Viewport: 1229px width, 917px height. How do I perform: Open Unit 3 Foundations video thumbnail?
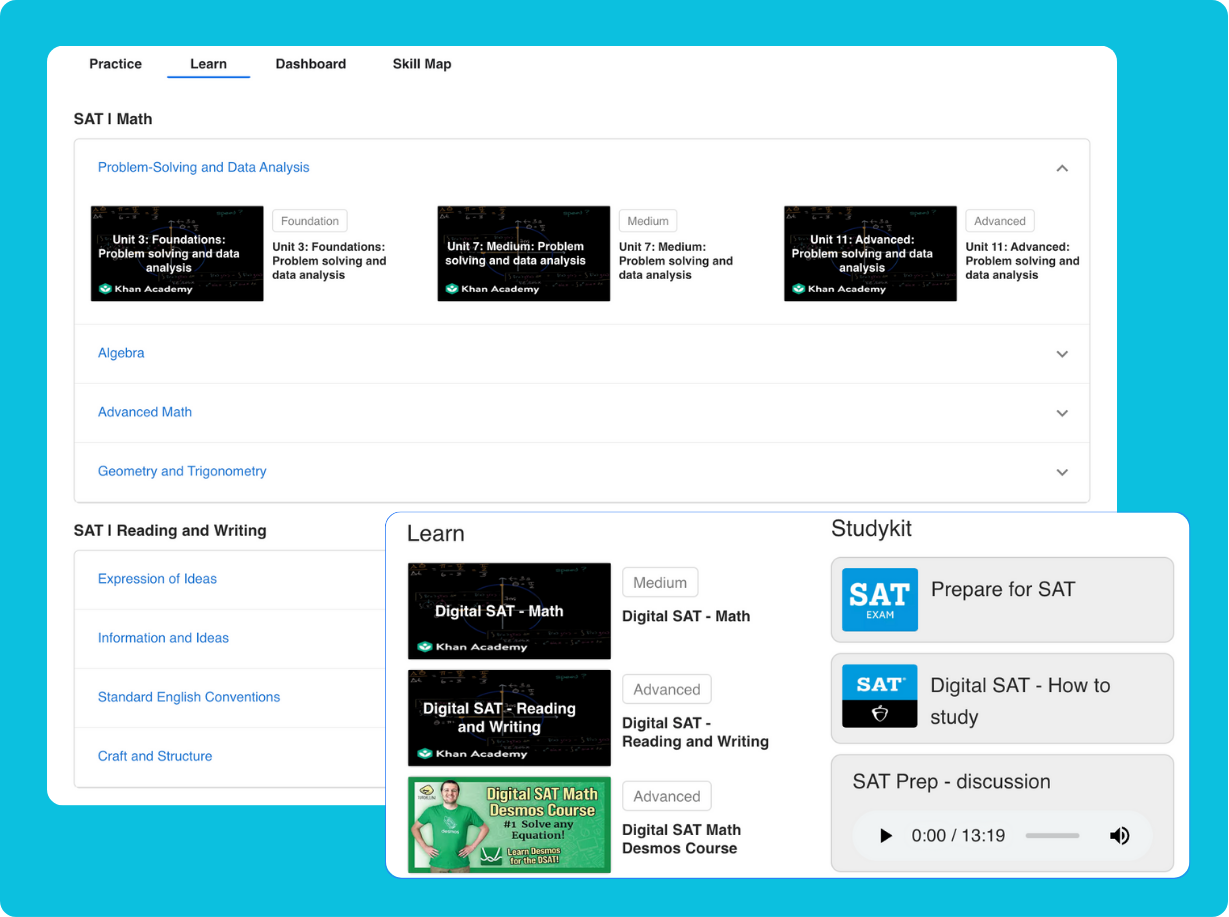tap(177, 254)
